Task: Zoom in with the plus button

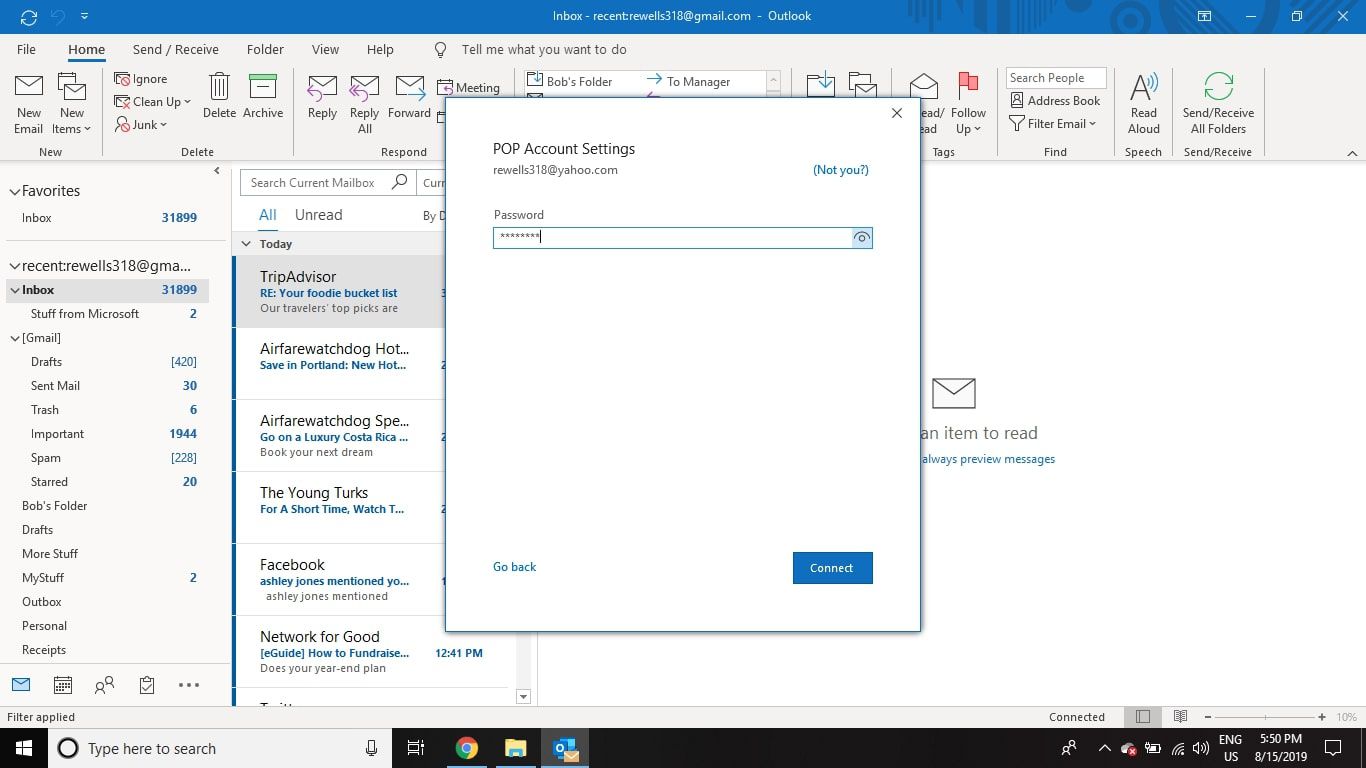Action: coord(1322,717)
